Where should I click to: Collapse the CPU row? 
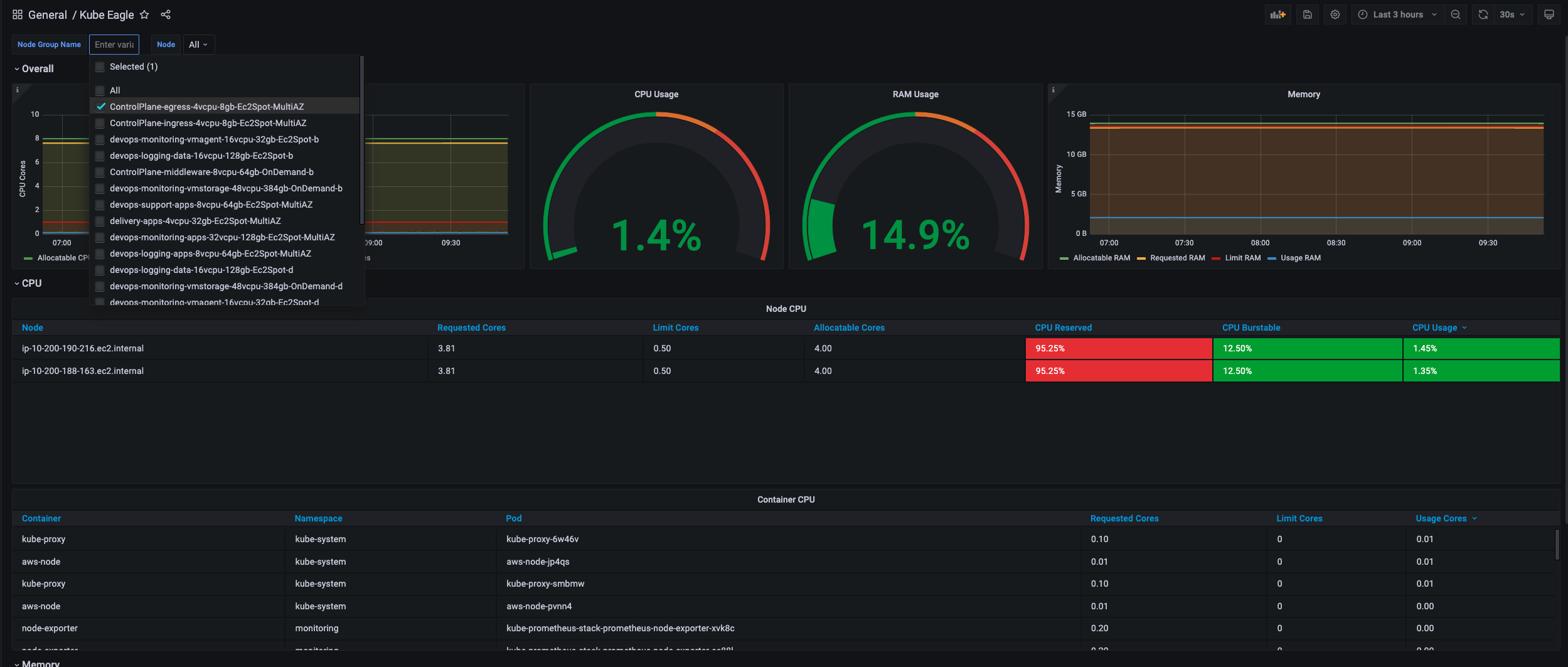tap(28, 284)
